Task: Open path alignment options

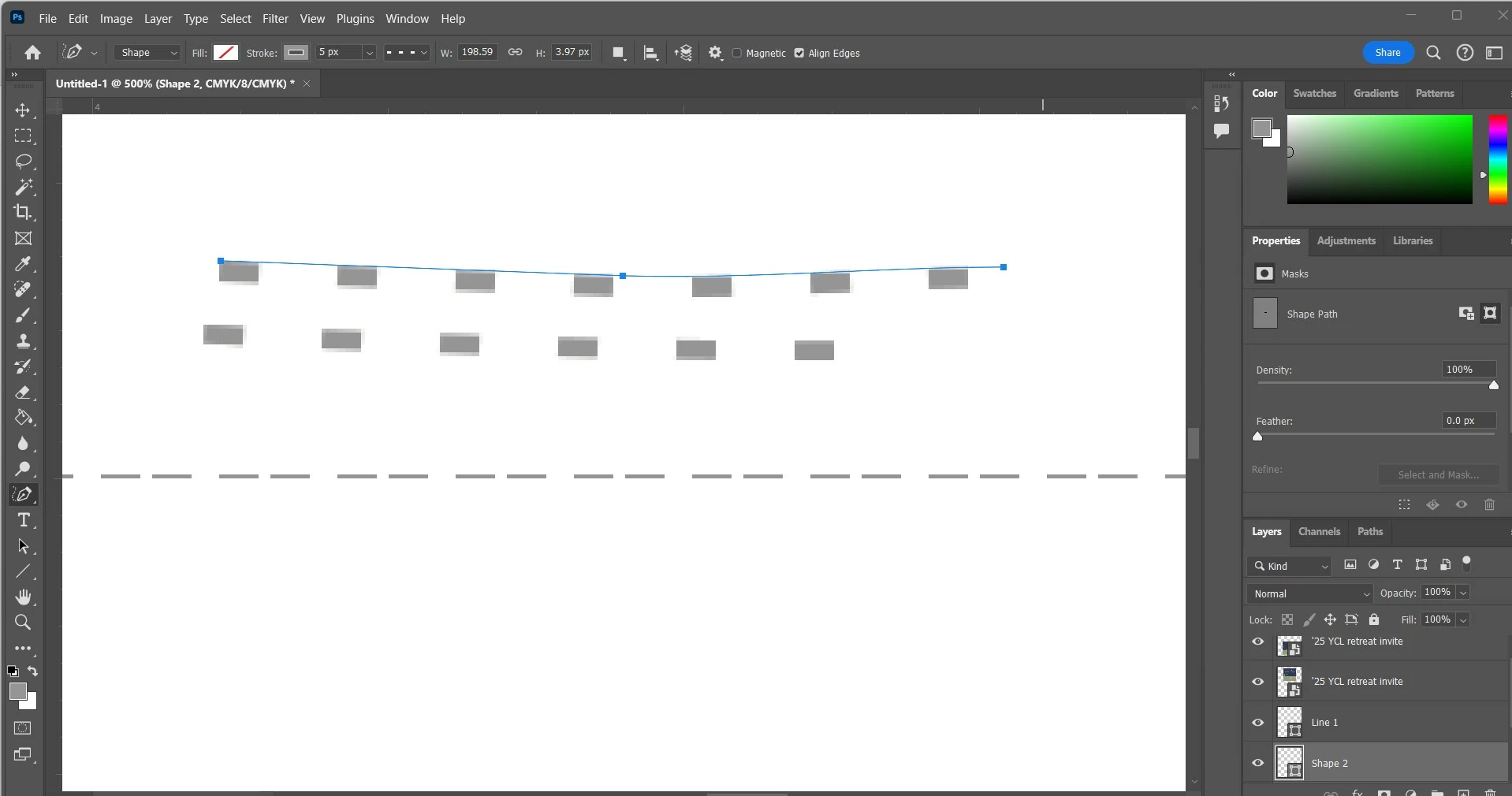Action: click(651, 53)
